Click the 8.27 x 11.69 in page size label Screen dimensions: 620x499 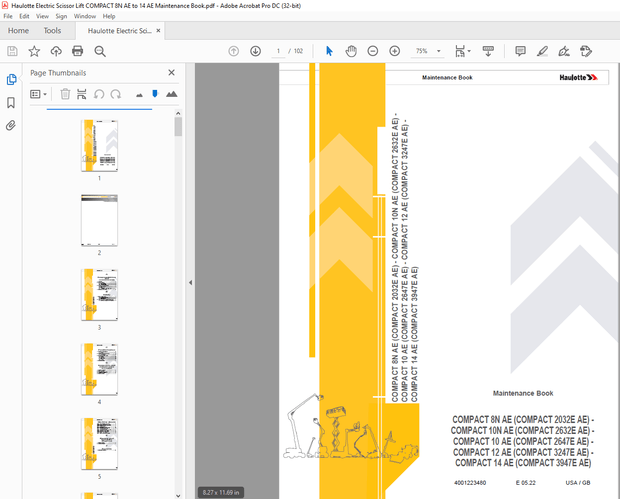[221, 492]
